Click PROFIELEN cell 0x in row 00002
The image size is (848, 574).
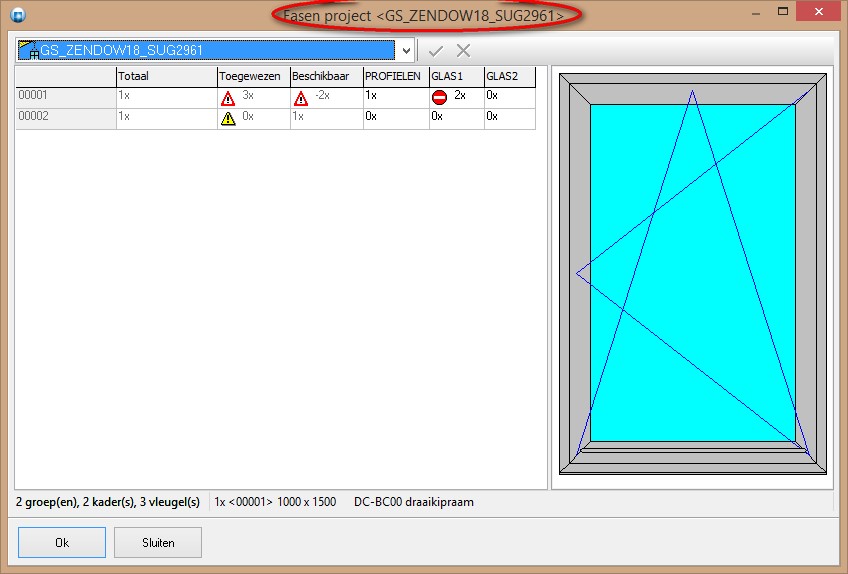(396, 118)
